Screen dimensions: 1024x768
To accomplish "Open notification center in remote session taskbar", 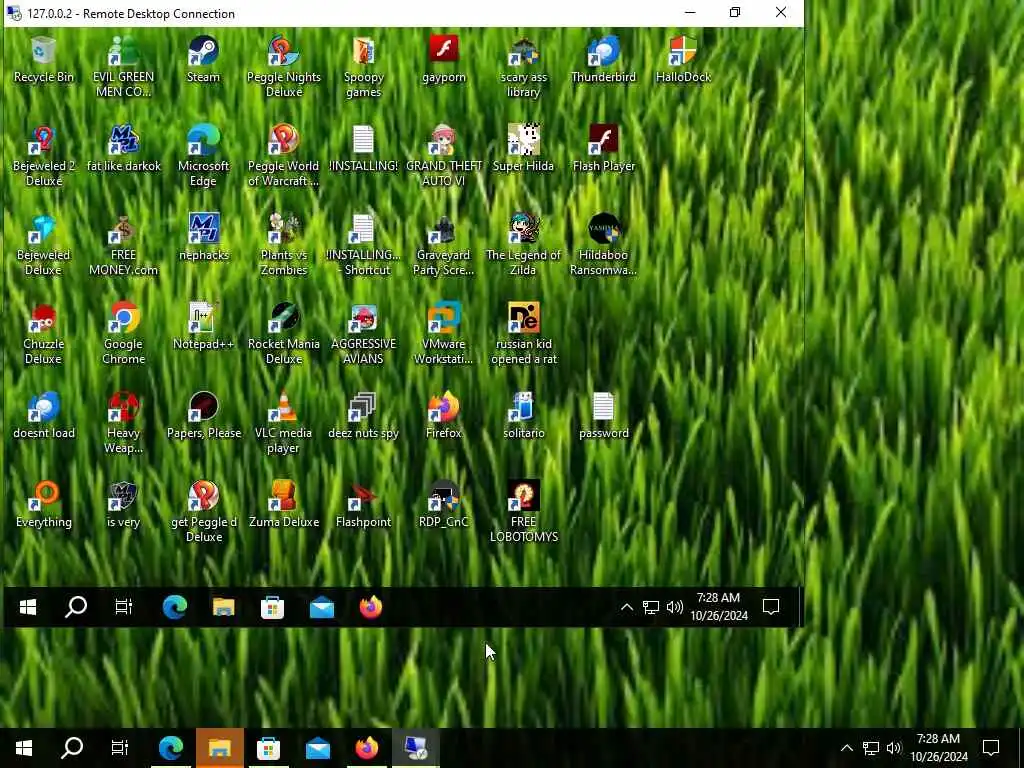I will click(x=771, y=607).
